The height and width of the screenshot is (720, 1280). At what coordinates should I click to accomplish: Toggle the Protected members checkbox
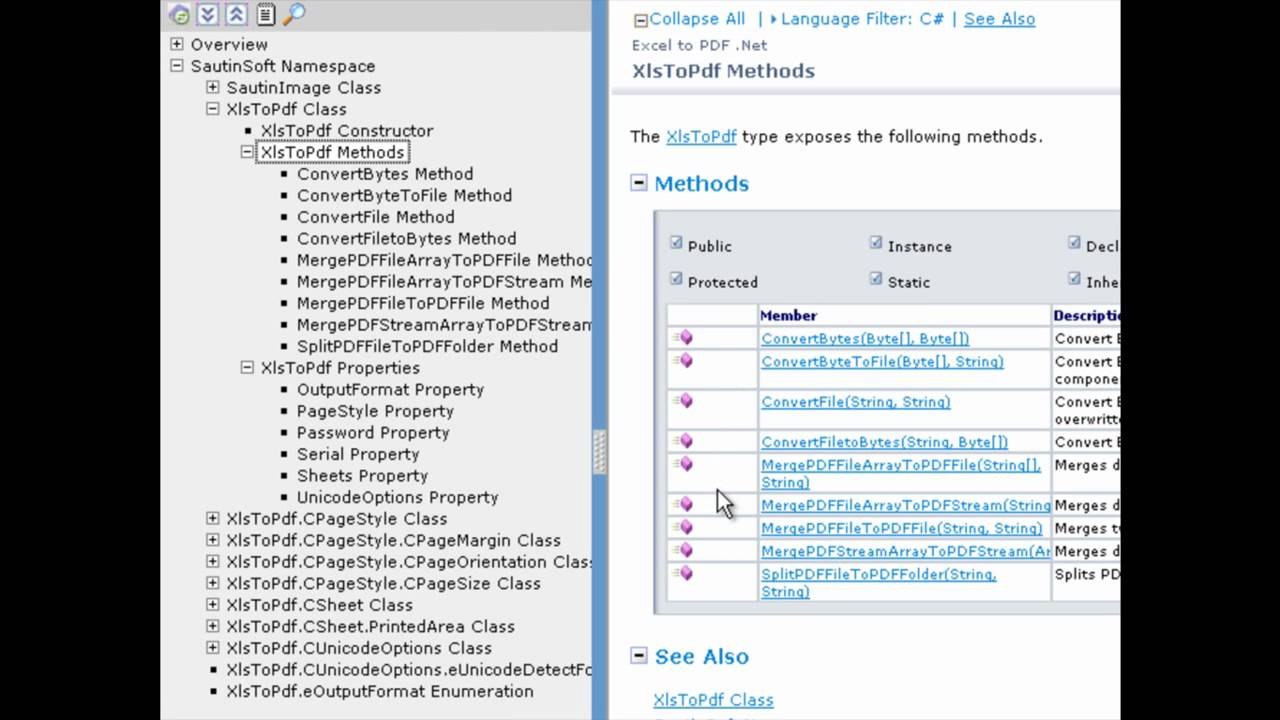click(x=676, y=279)
